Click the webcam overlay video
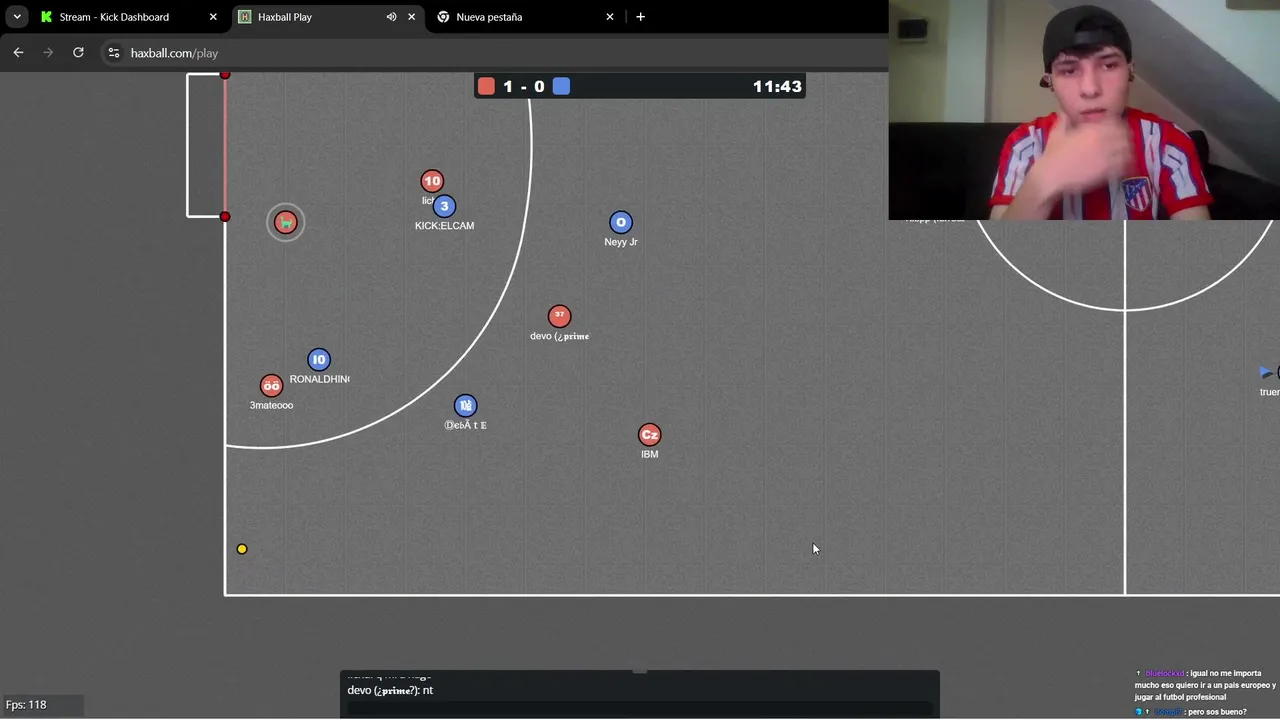 coord(1084,110)
